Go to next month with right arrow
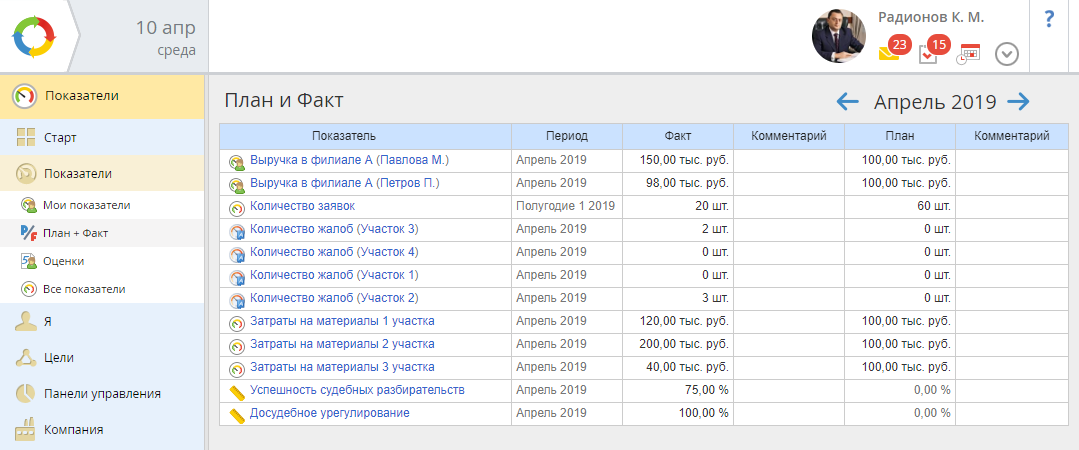 1018,101
